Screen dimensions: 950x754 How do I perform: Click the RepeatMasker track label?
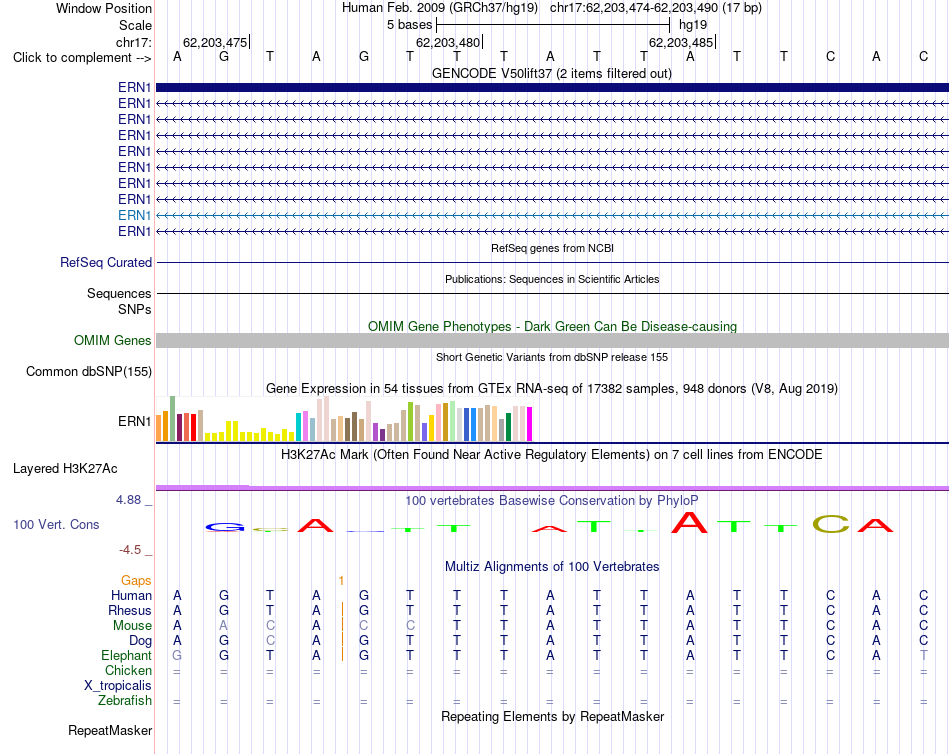point(110,730)
